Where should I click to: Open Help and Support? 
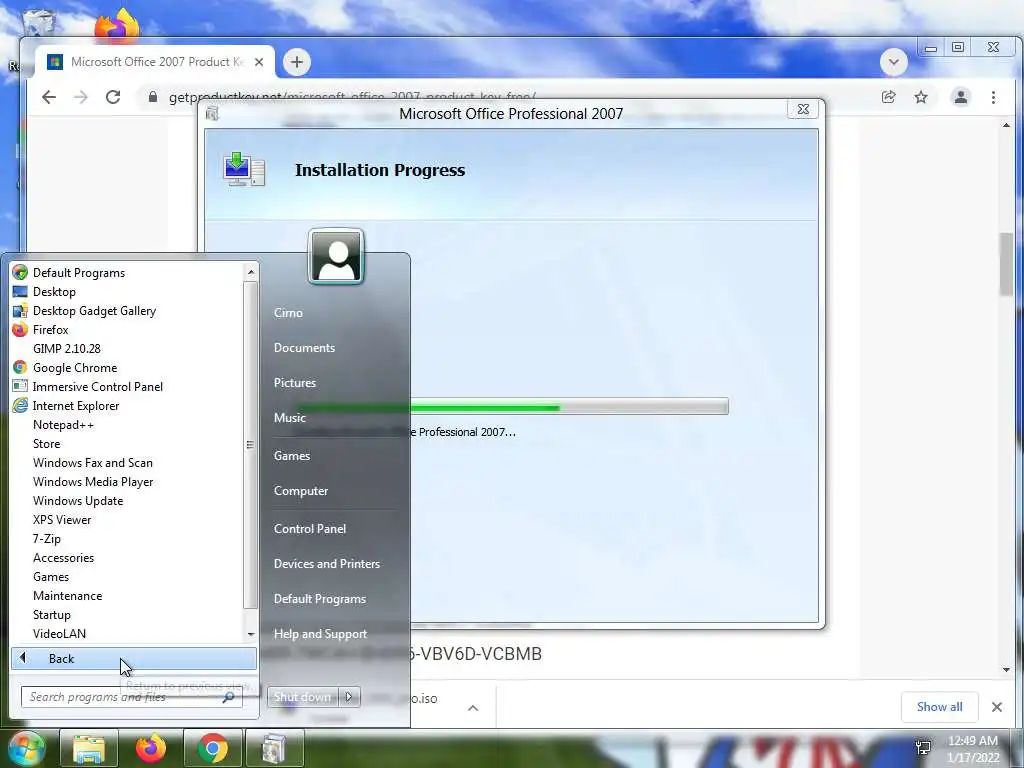[x=320, y=634]
